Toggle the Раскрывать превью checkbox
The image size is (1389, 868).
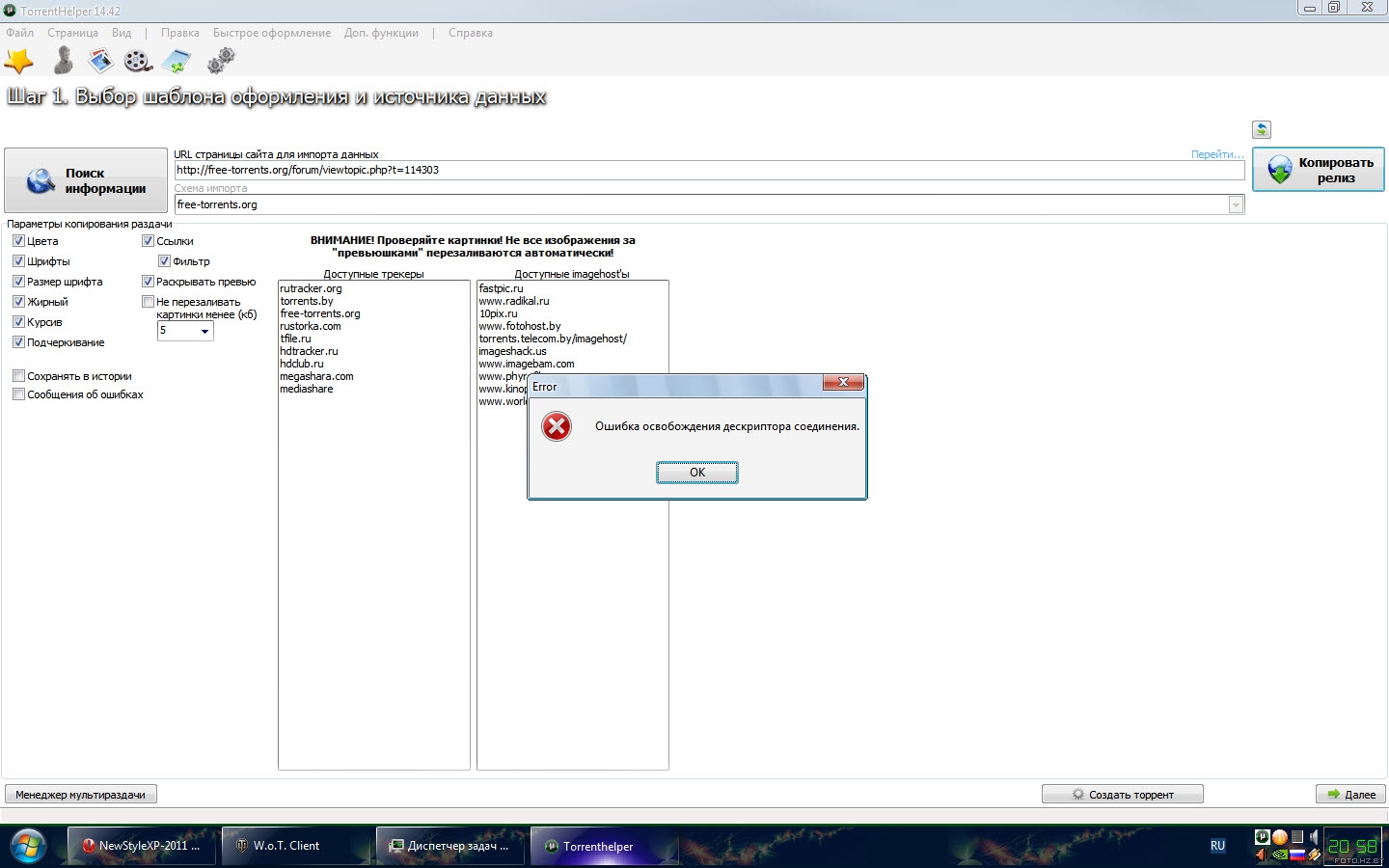click(148, 281)
